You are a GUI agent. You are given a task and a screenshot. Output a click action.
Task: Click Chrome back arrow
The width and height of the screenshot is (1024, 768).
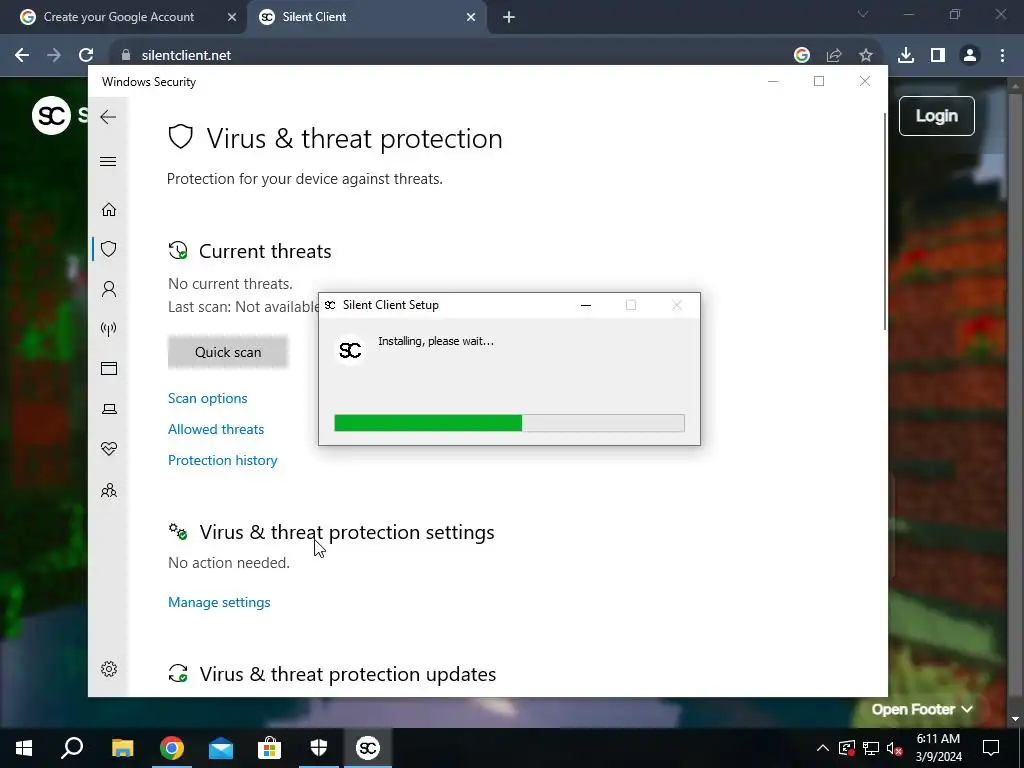(22, 56)
